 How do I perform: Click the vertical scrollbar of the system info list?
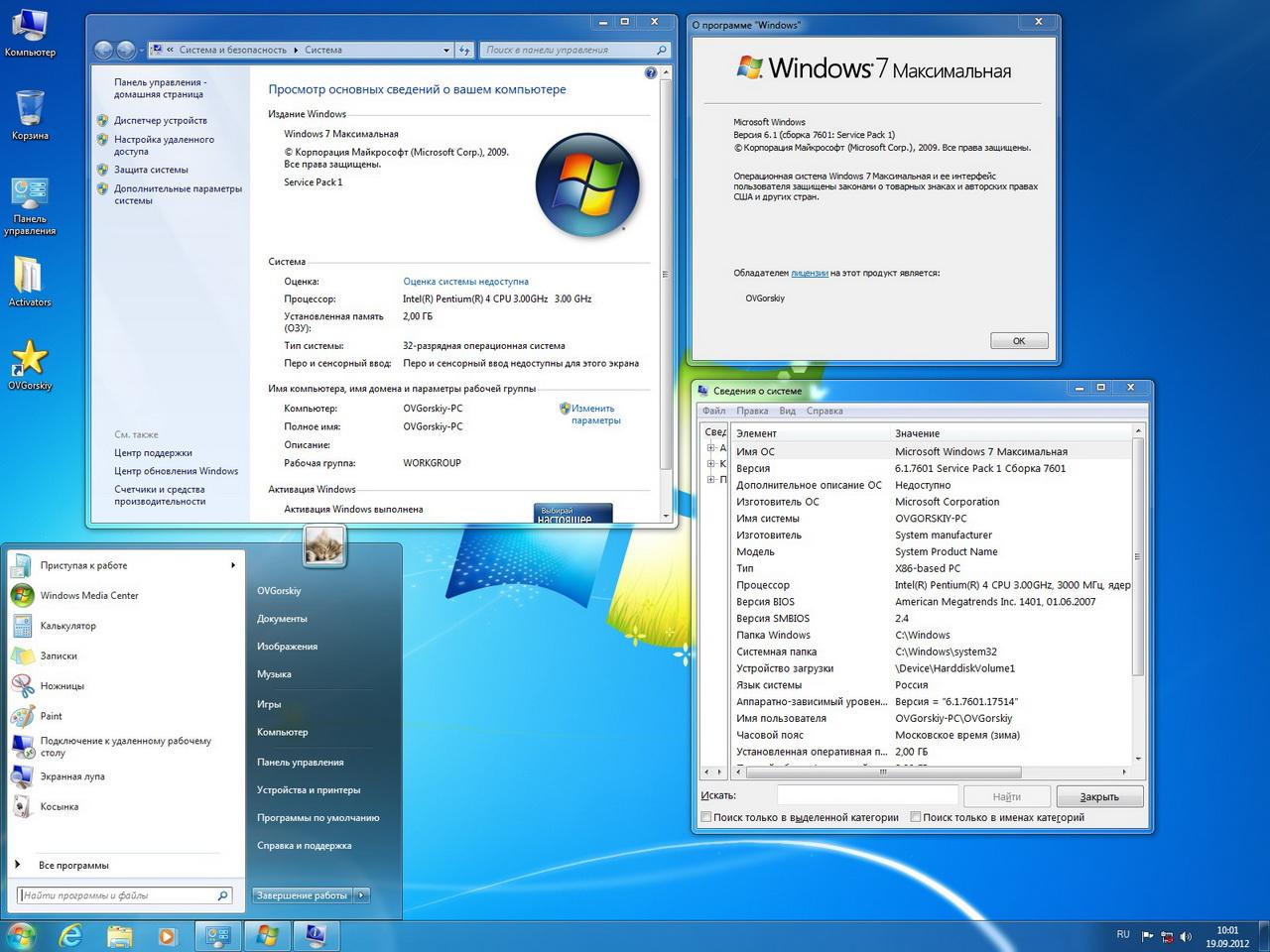click(x=1138, y=555)
